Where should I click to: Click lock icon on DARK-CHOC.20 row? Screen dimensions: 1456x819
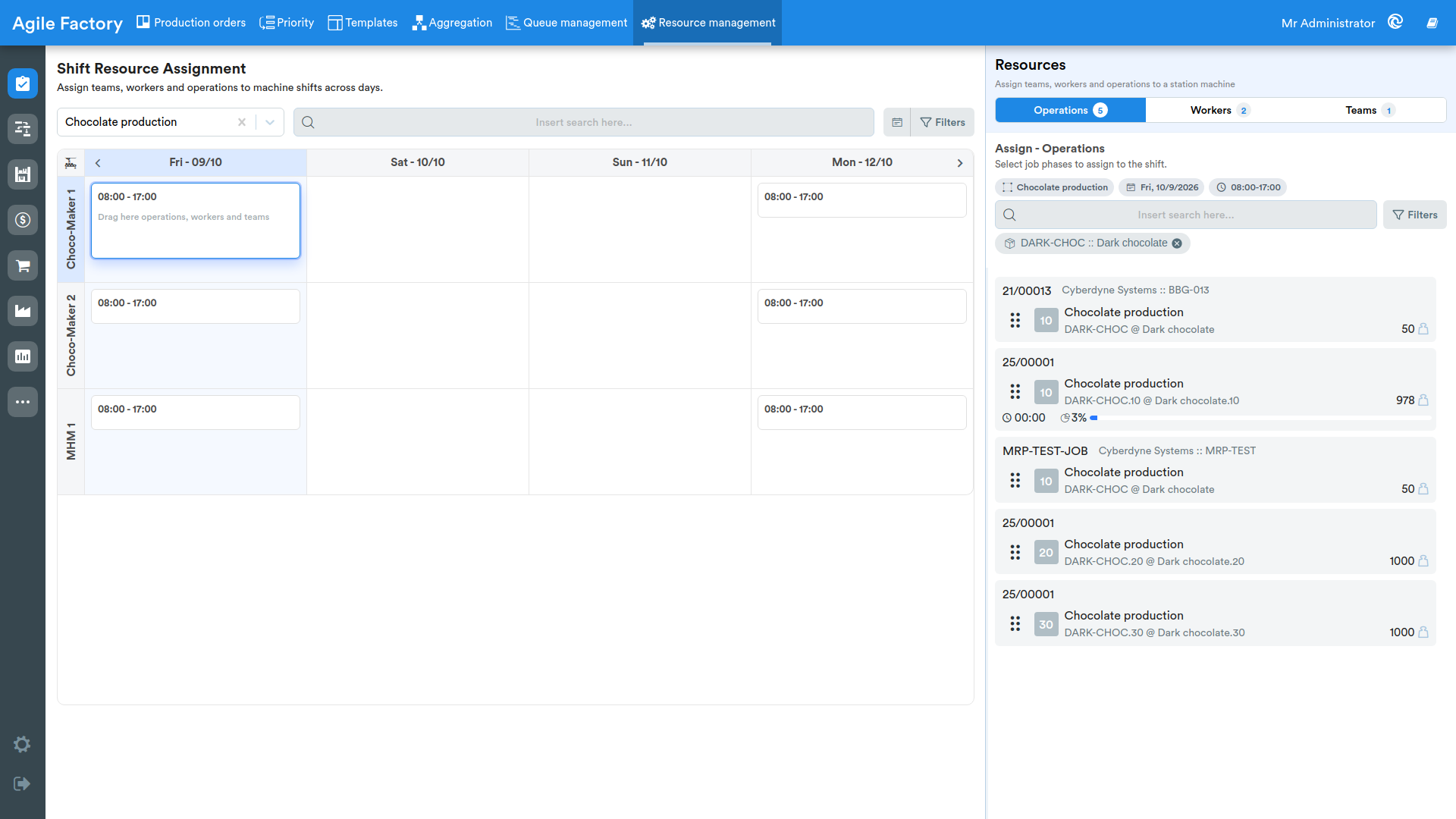tap(1423, 561)
